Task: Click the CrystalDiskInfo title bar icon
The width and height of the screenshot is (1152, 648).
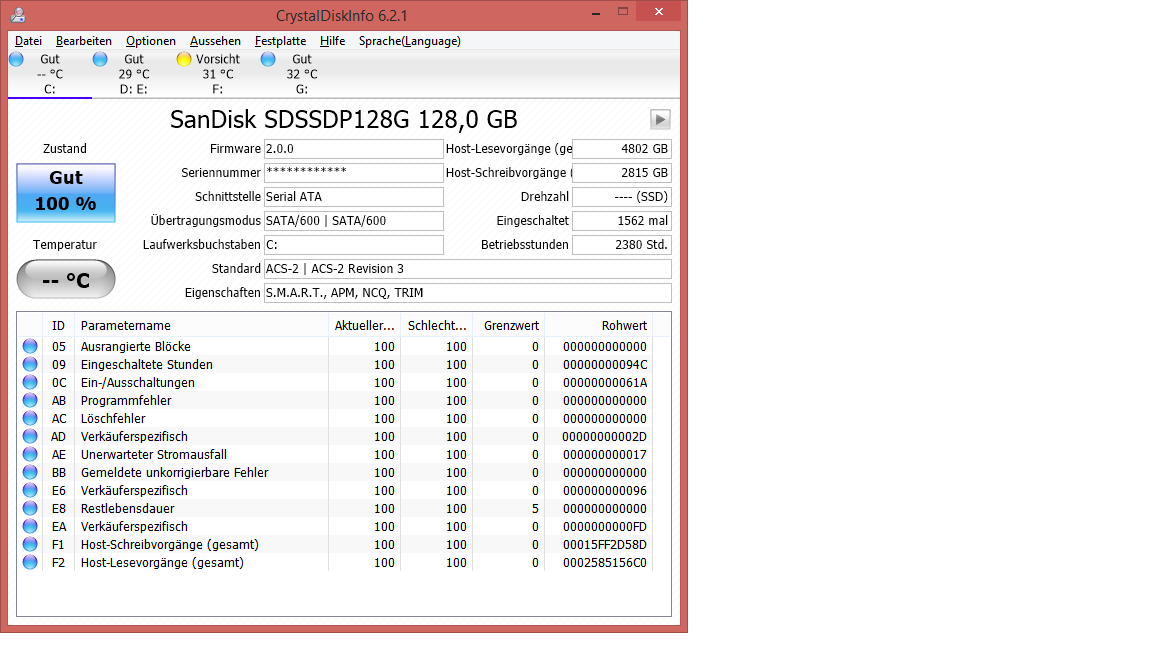Action: 18,15
